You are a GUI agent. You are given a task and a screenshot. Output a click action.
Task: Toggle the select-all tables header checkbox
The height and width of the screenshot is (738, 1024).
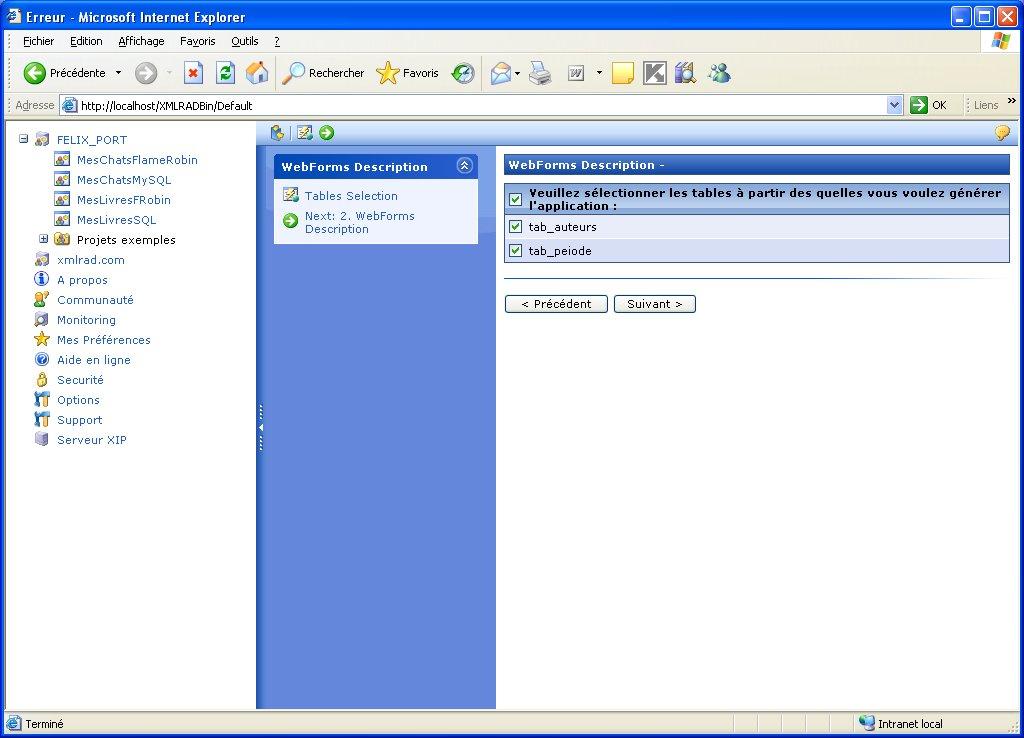tap(516, 199)
